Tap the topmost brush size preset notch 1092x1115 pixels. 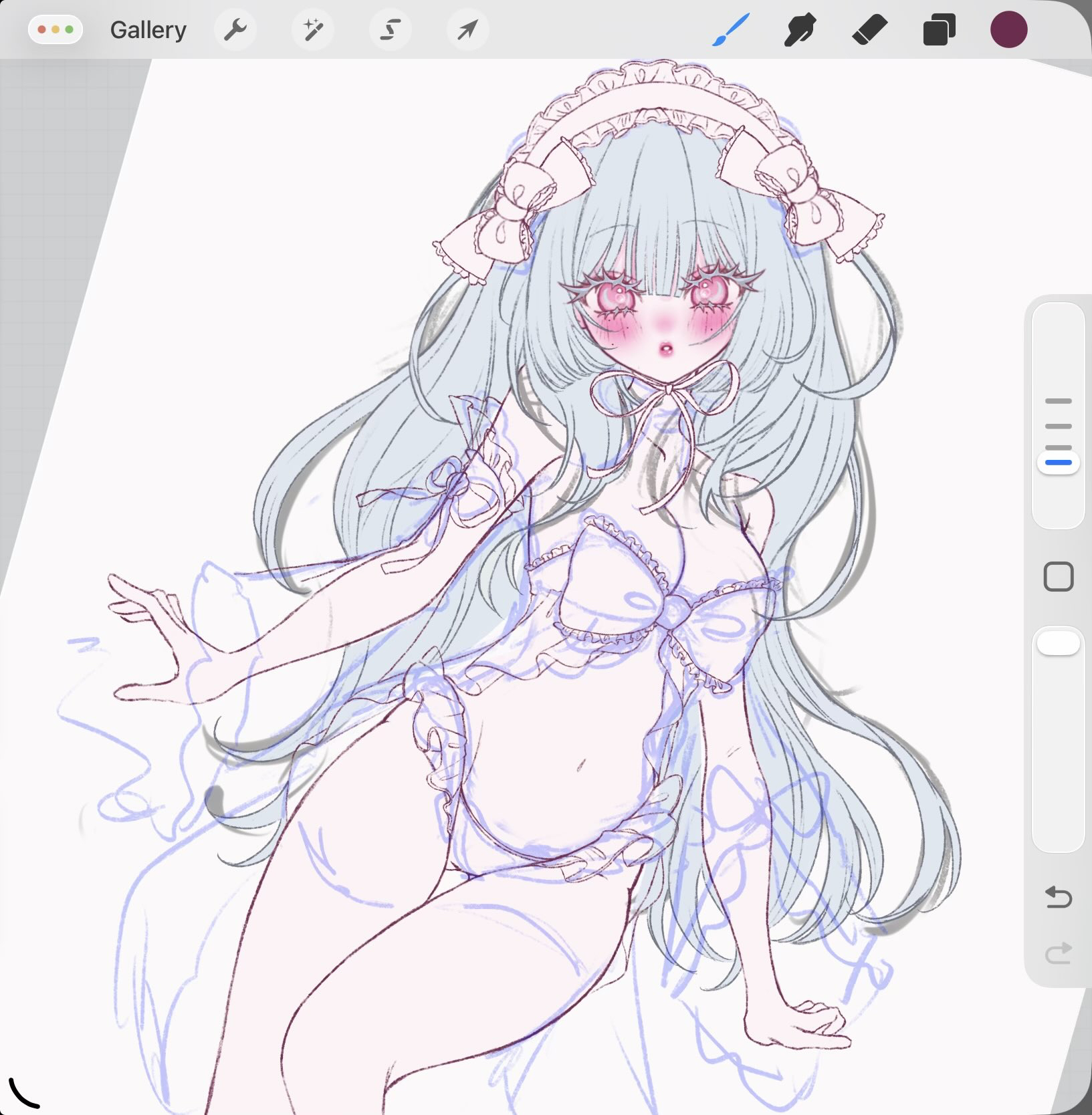(x=1058, y=401)
